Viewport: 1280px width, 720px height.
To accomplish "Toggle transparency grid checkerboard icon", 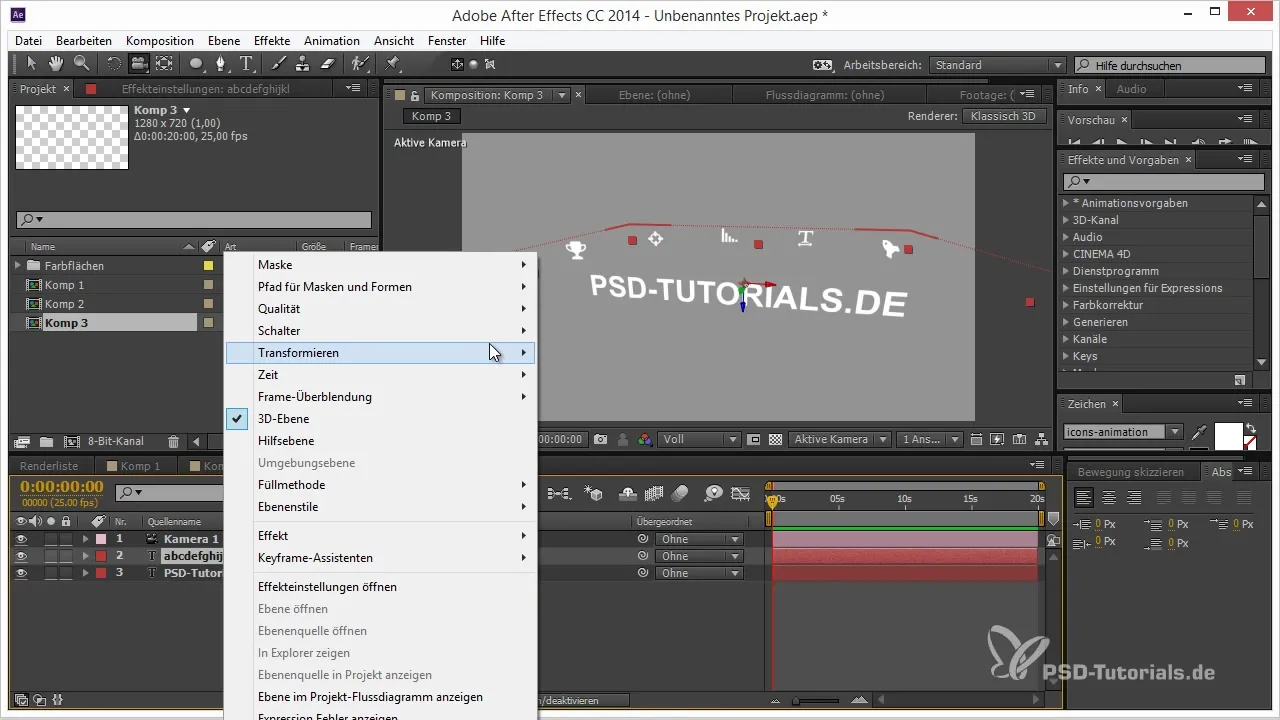I will 775,439.
